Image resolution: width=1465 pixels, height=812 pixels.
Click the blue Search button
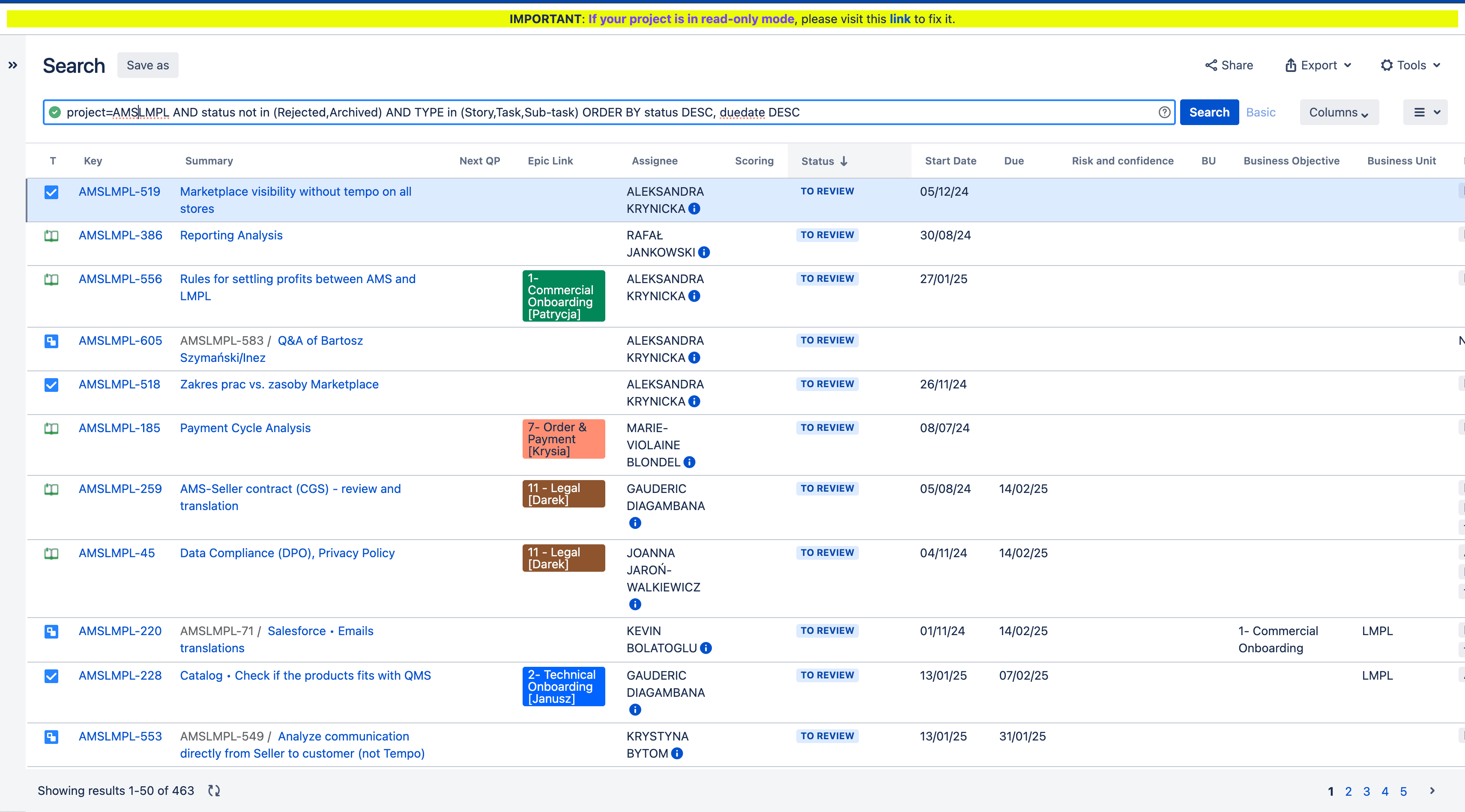1209,113
